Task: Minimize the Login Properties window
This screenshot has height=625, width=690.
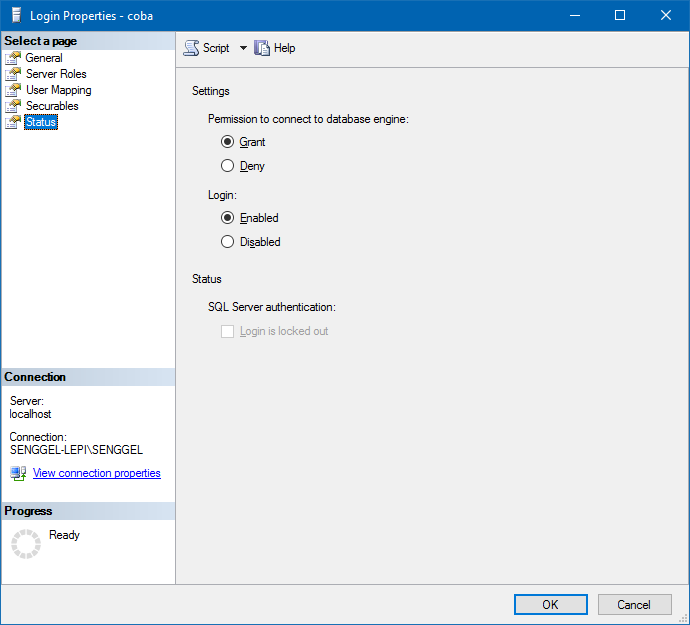Action: 575,15
